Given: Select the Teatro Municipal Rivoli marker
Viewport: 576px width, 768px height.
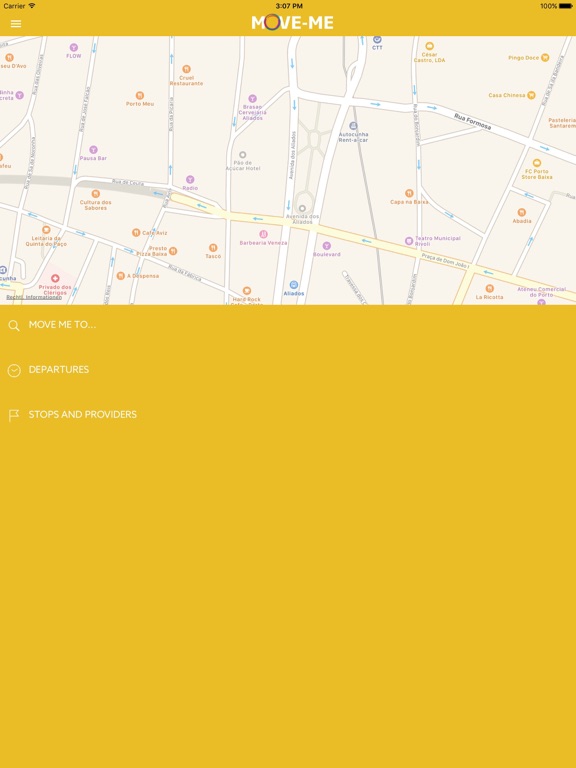Looking at the screenshot, I should [x=409, y=240].
